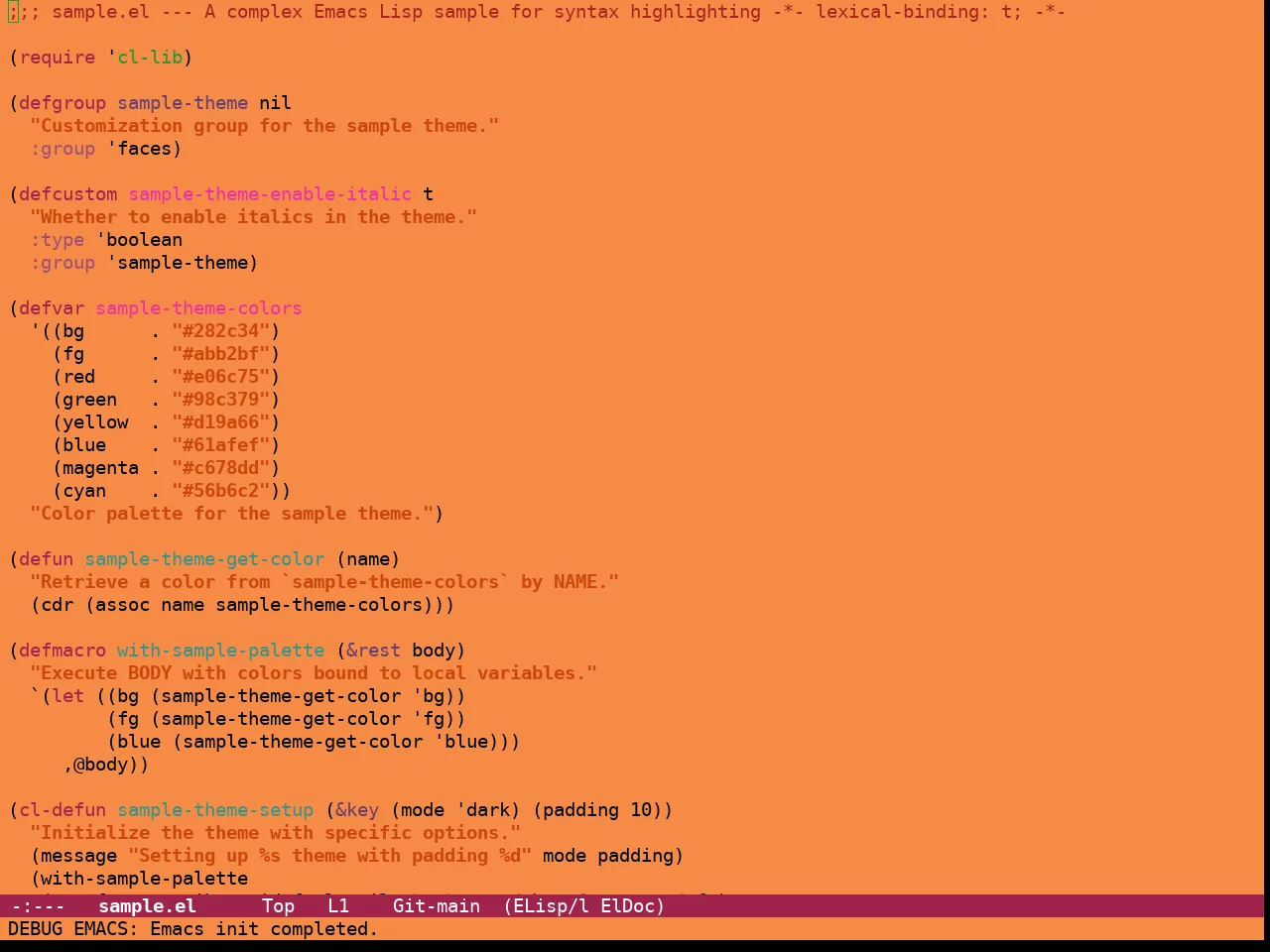Image resolution: width=1270 pixels, height=952 pixels.
Task: Click the defcustom keyword
Action: pos(67,194)
